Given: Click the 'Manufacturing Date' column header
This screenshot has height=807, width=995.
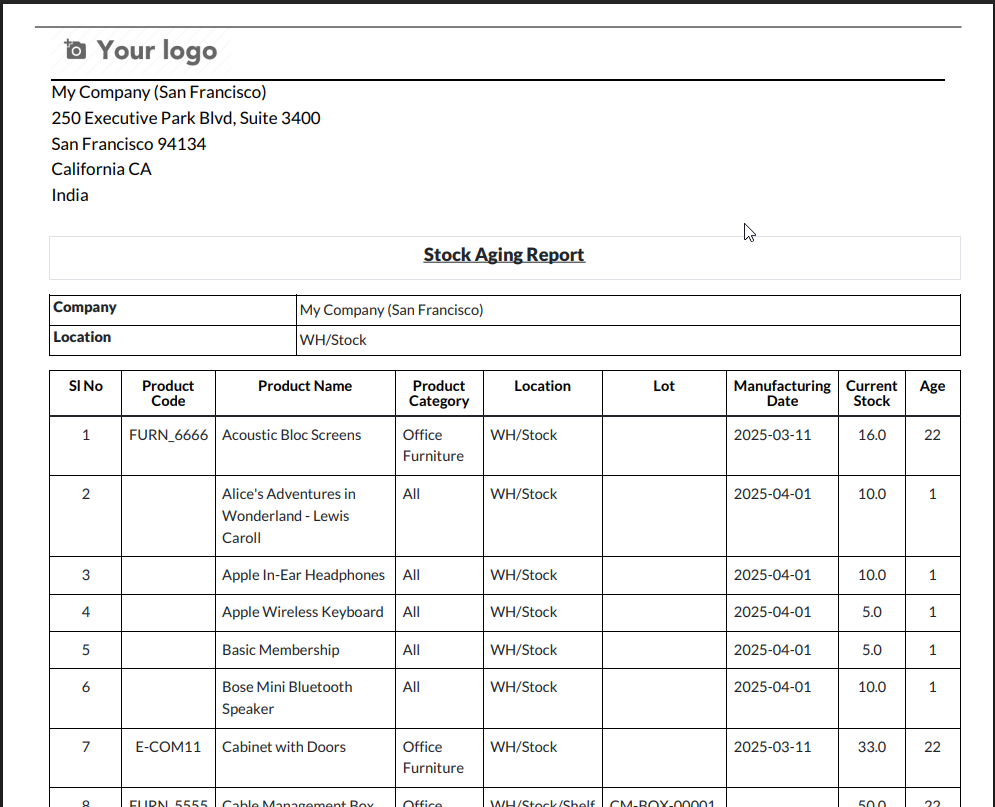Looking at the screenshot, I should tap(781, 393).
